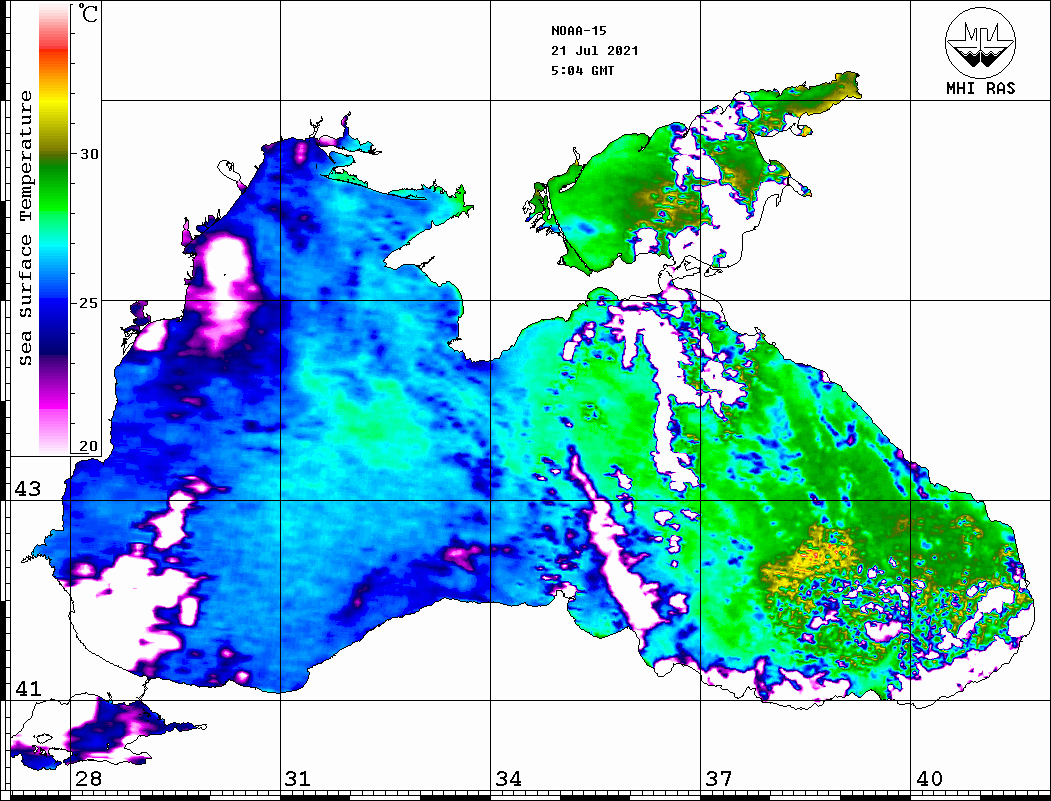The image size is (1051, 801).
Task: Click the '5:04 GMT' time text
Action: coord(582,70)
